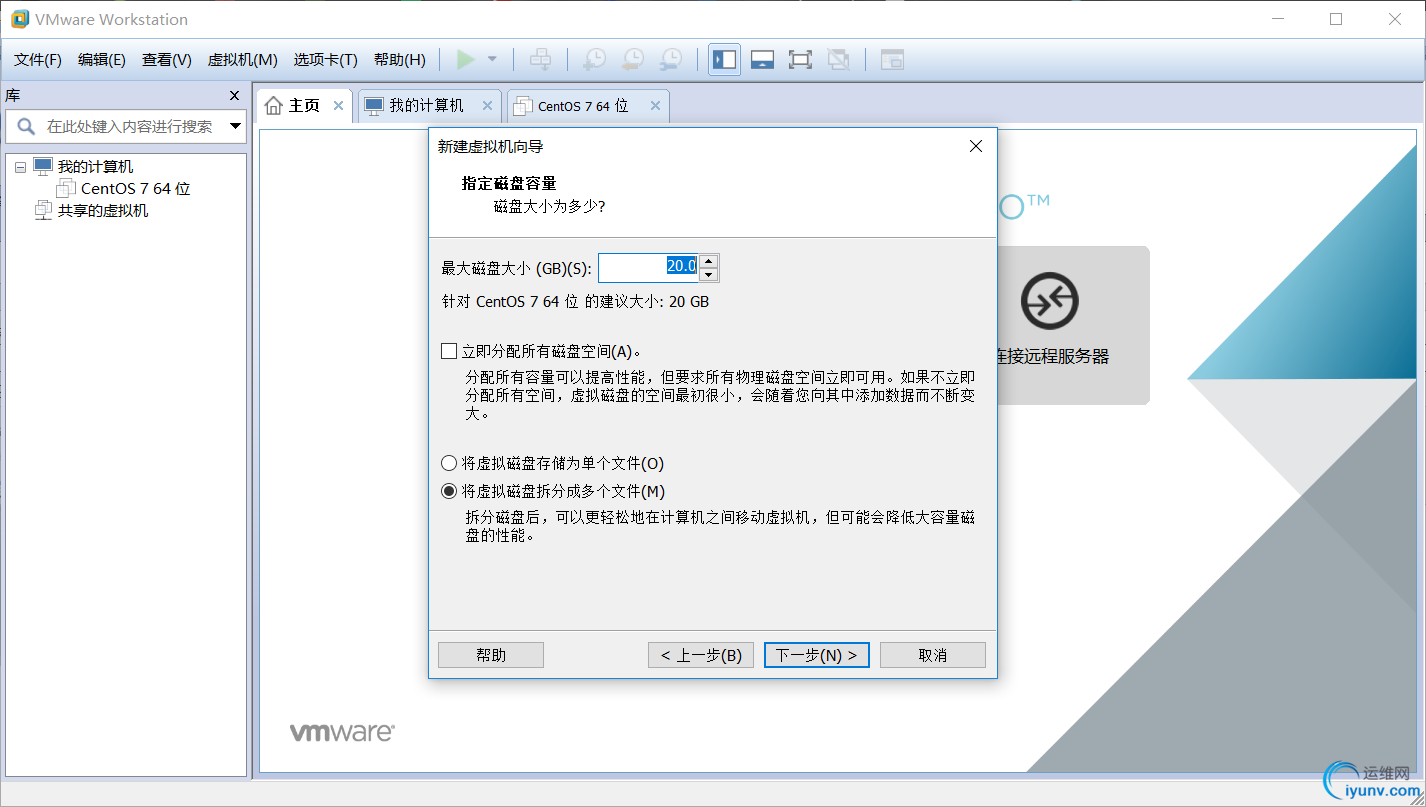
Task: Click the console view toolbar icon
Action: pyautogui.click(x=892, y=60)
